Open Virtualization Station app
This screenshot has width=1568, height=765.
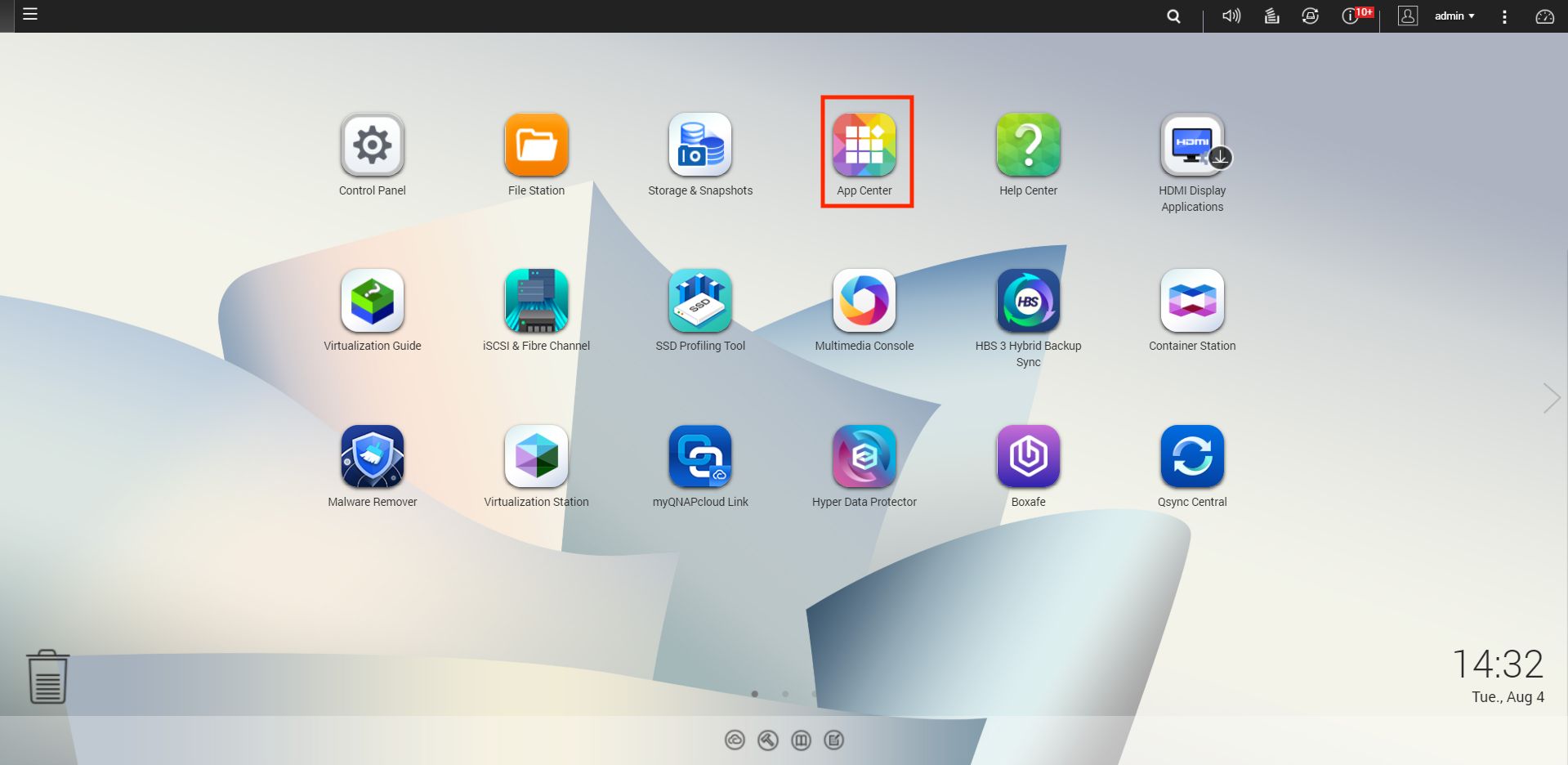536,456
